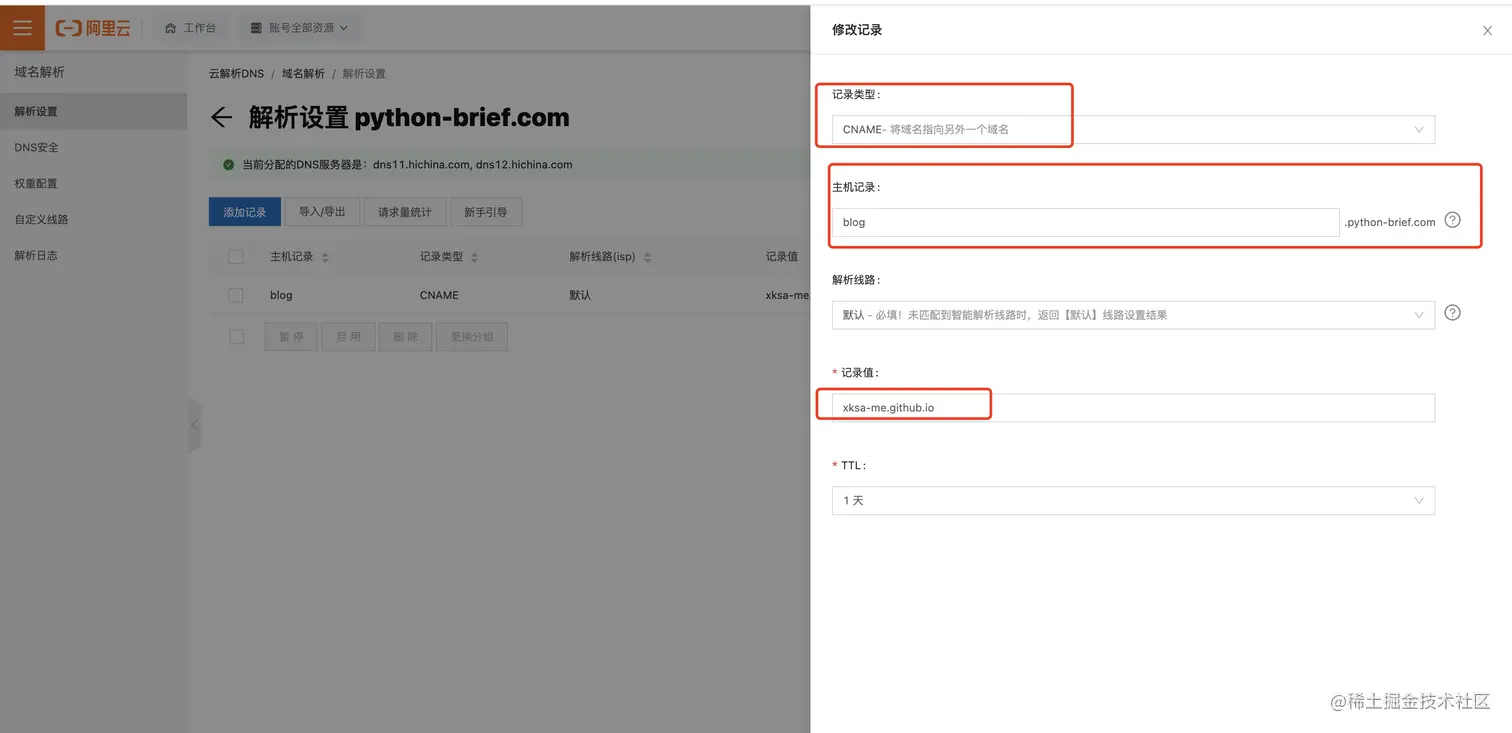
Task: Click the 域名解析 sidebar heading
Action: (40, 72)
